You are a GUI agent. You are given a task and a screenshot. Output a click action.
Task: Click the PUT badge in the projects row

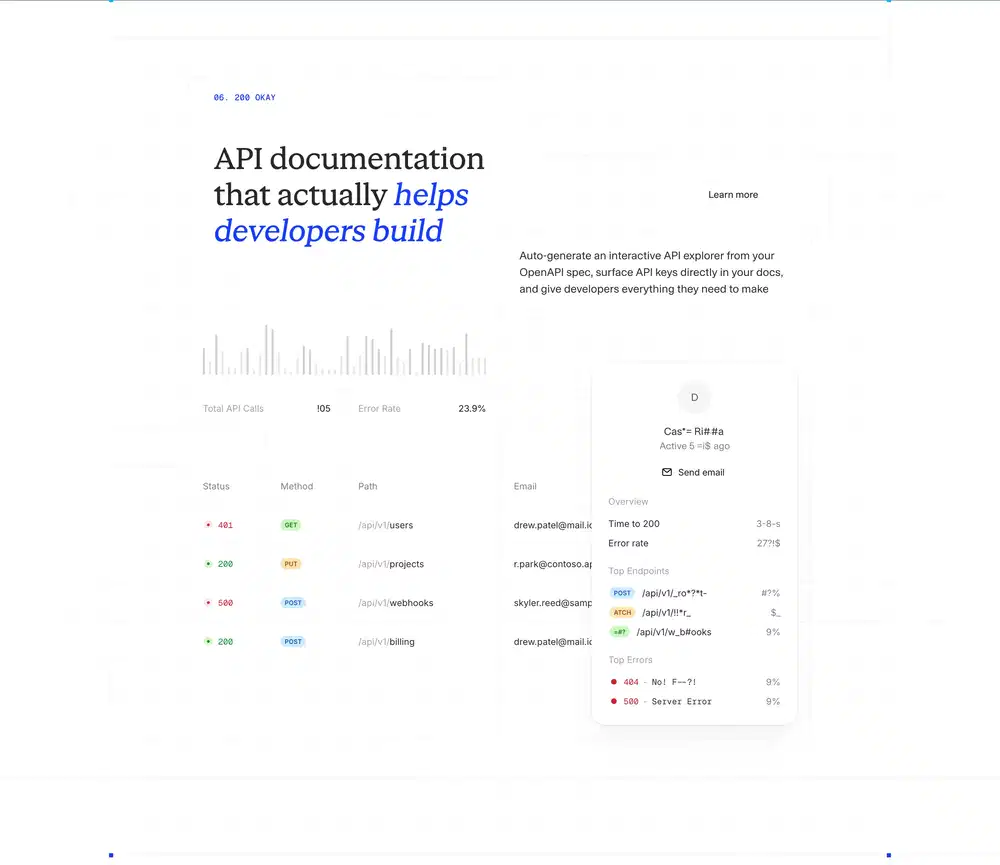click(x=291, y=564)
